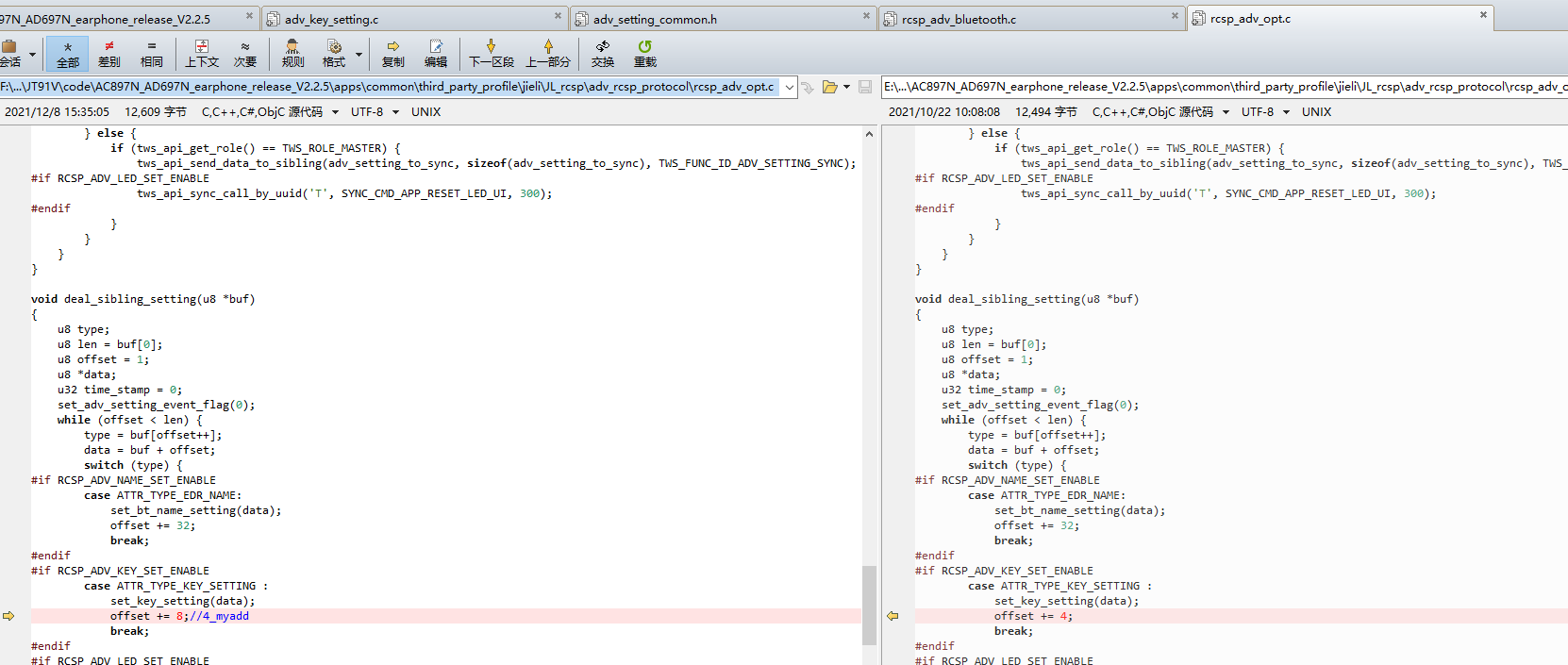The width and height of the screenshot is (1568, 665).
Task: Open the right pane file type dropdown
Action: tap(1226, 112)
